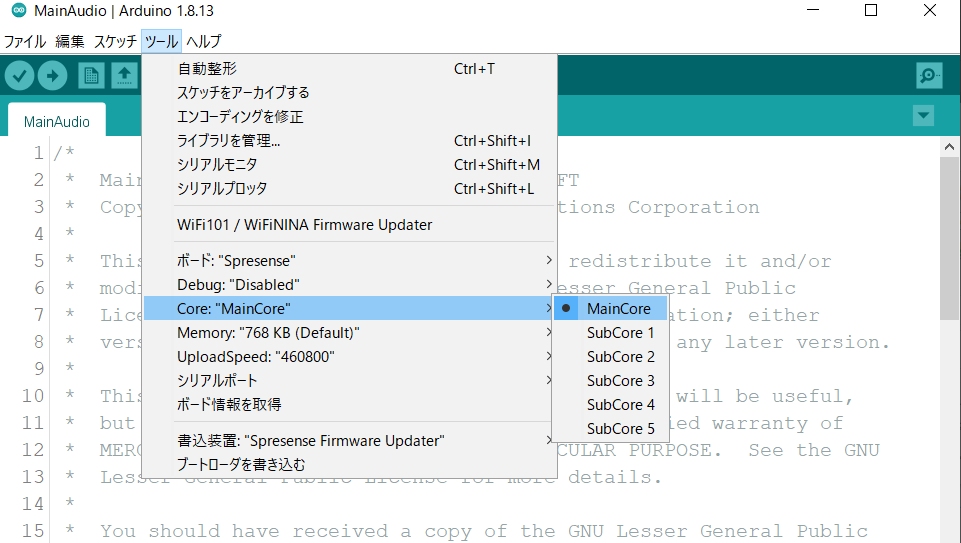Viewport: 961px width, 543px height.
Task: Open シリアルモニタ menu entry
Action: [x=350, y=164]
